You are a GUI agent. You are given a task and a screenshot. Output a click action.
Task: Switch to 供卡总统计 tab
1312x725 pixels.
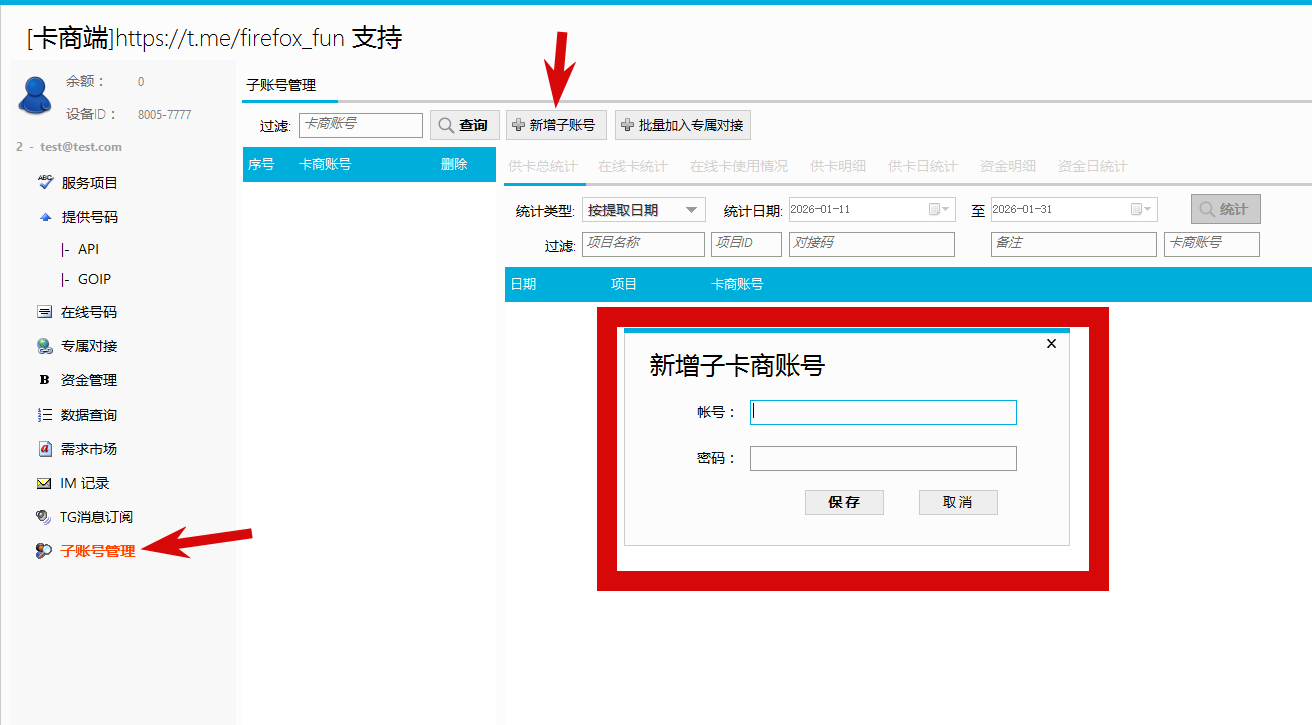tap(543, 166)
